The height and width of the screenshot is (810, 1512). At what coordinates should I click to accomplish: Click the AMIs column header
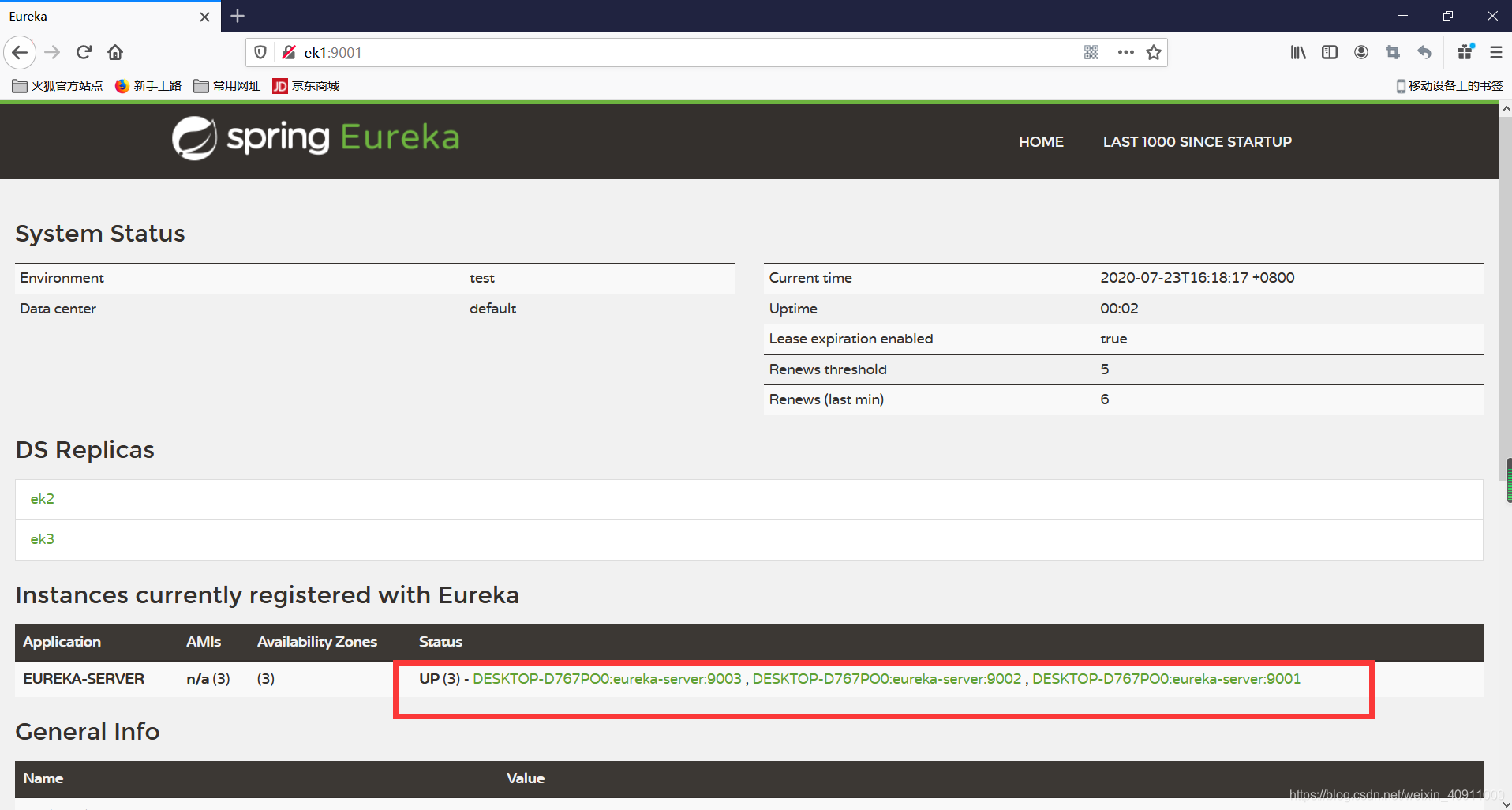[x=204, y=642]
